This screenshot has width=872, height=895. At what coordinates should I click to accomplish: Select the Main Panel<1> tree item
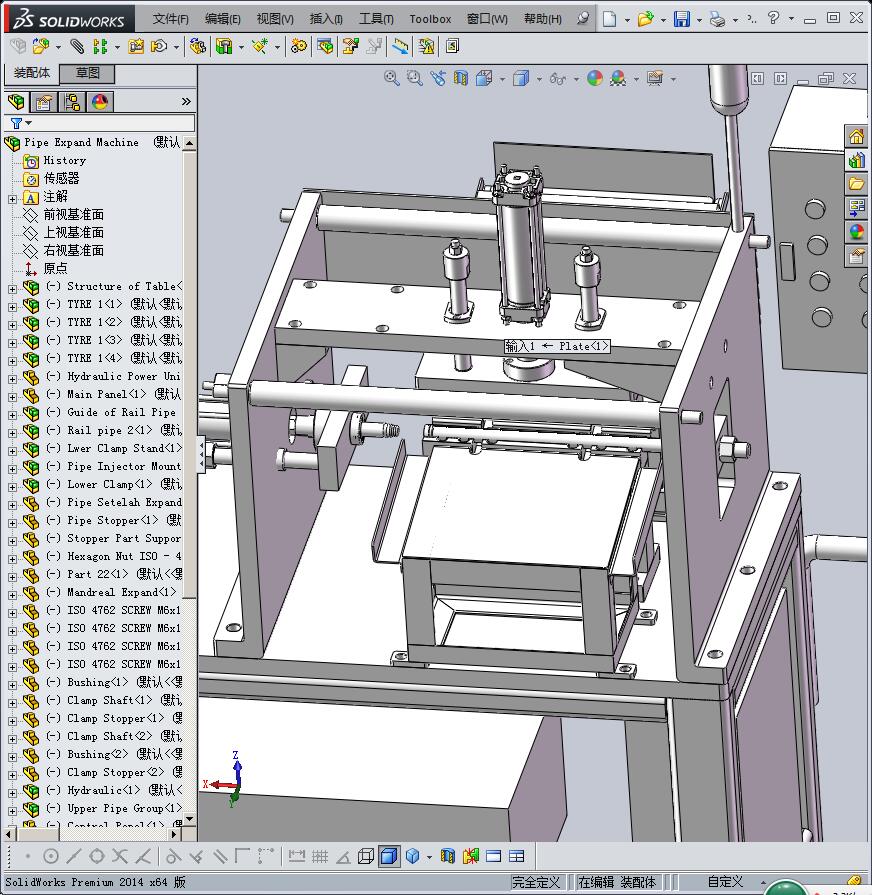pyautogui.click(x=106, y=394)
